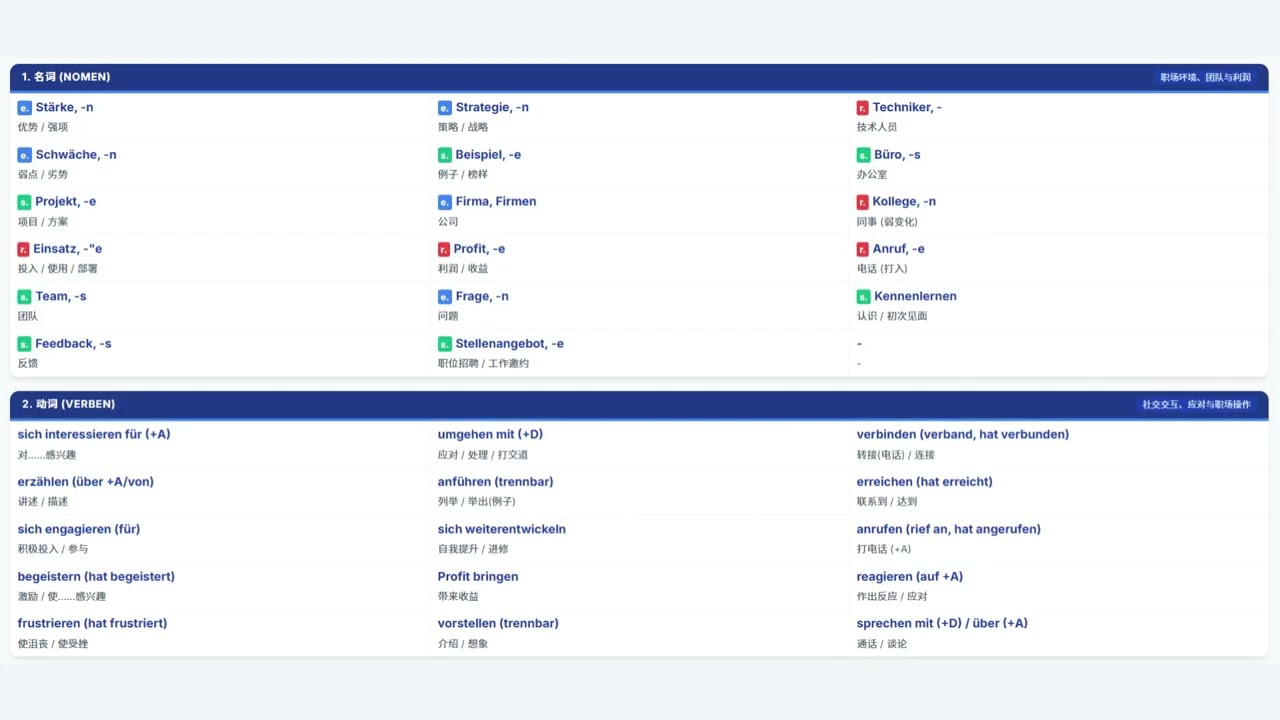Click the verb anführen (trennbar)
This screenshot has width=1280, height=720.
click(x=495, y=482)
